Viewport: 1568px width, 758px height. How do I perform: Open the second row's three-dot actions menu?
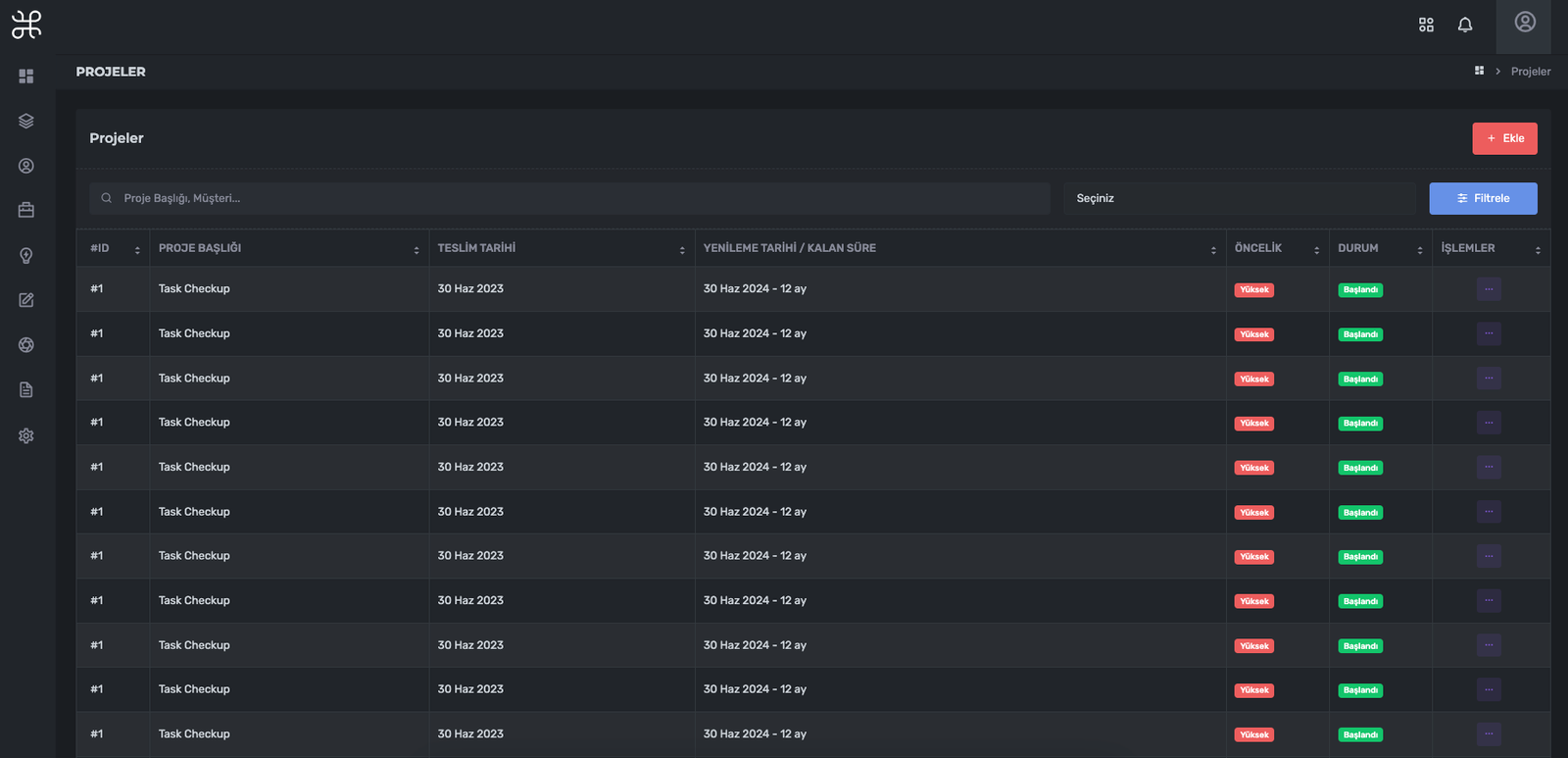pyautogui.click(x=1489, y=333)
